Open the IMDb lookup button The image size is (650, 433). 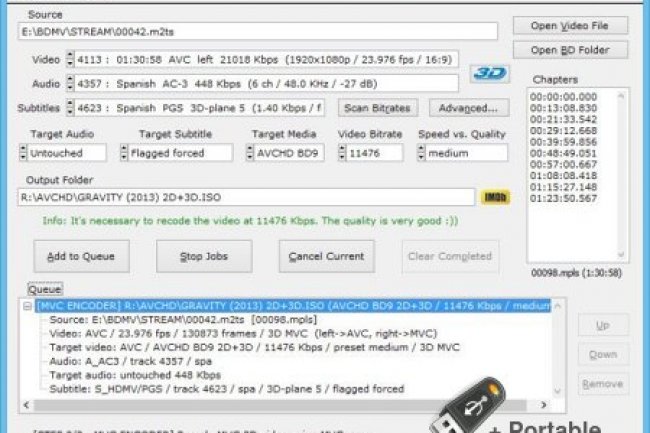tap(495, 197)
